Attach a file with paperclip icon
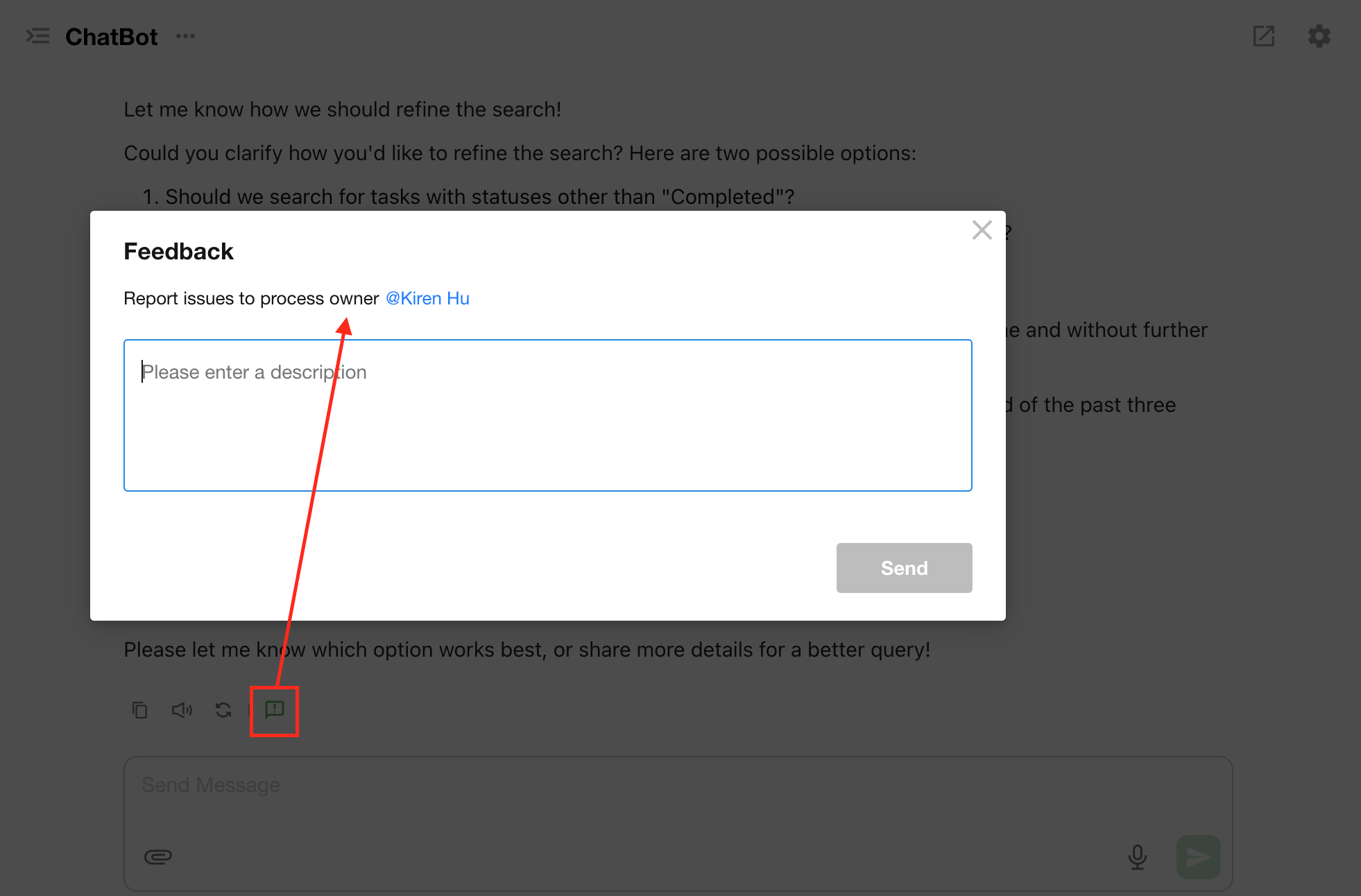This screenshot has width=1361, height=896. 158,856
